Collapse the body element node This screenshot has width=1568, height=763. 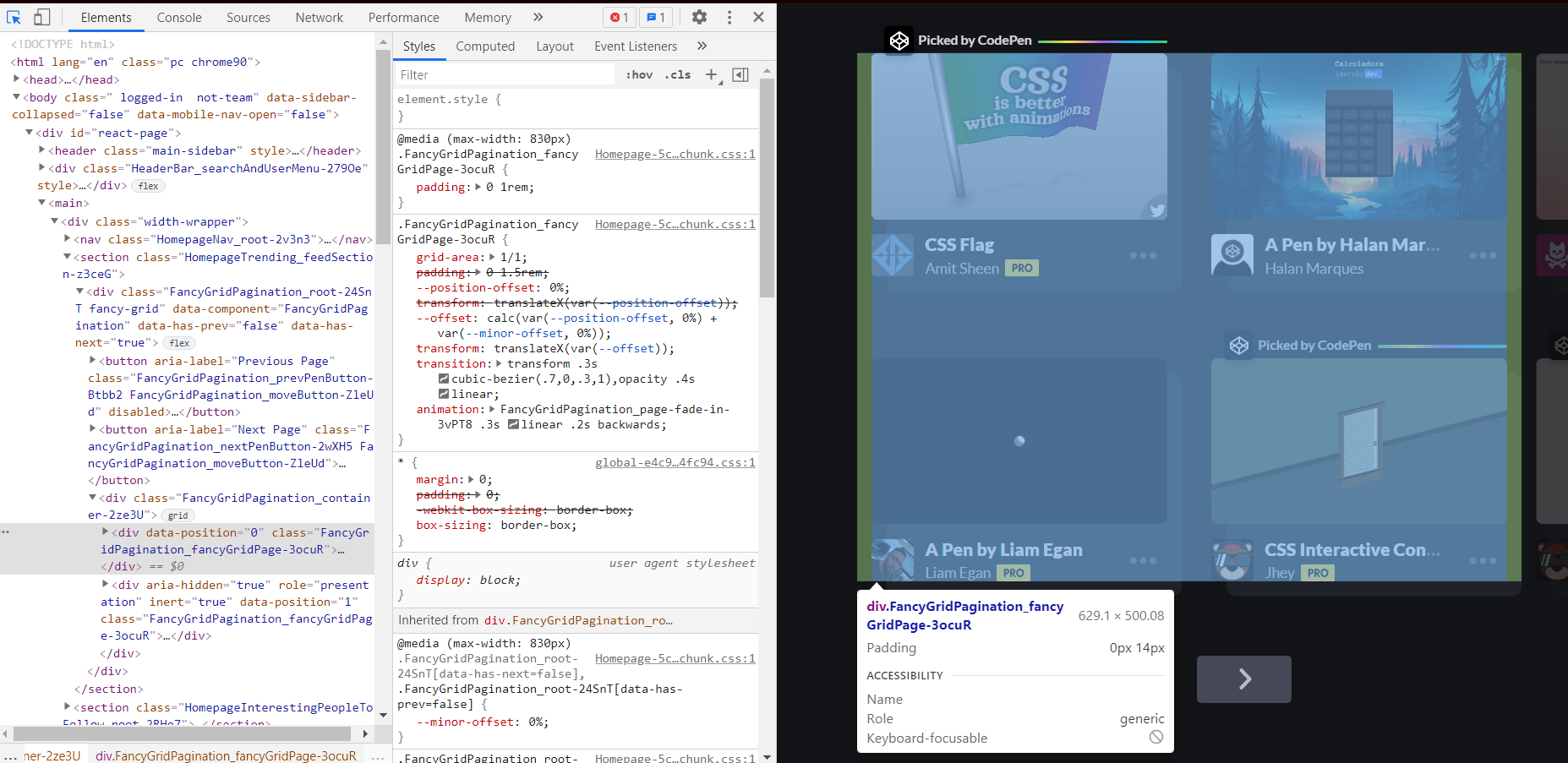pos(16,97)
